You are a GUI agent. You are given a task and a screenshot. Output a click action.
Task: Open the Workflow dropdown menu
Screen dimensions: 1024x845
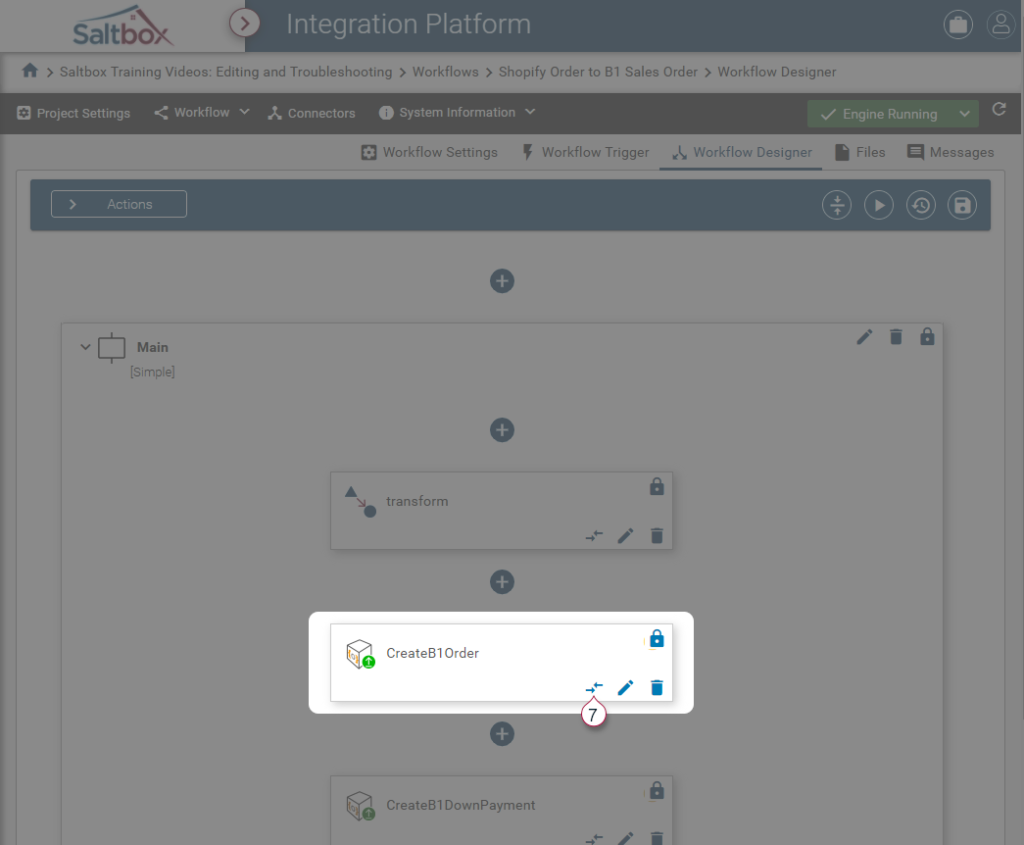coord(200,113)
